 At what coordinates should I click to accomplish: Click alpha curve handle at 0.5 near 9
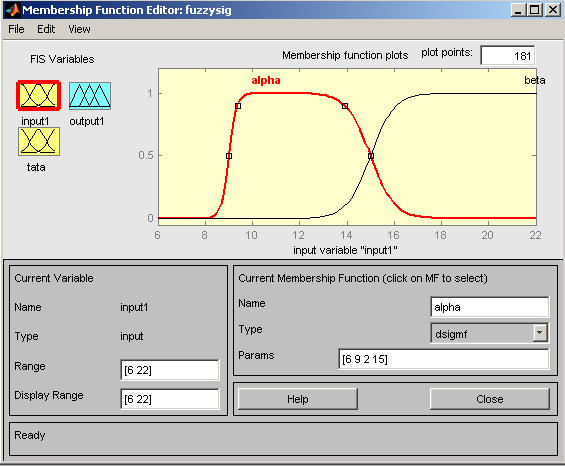pyautogui.click(x=229, y=156)
